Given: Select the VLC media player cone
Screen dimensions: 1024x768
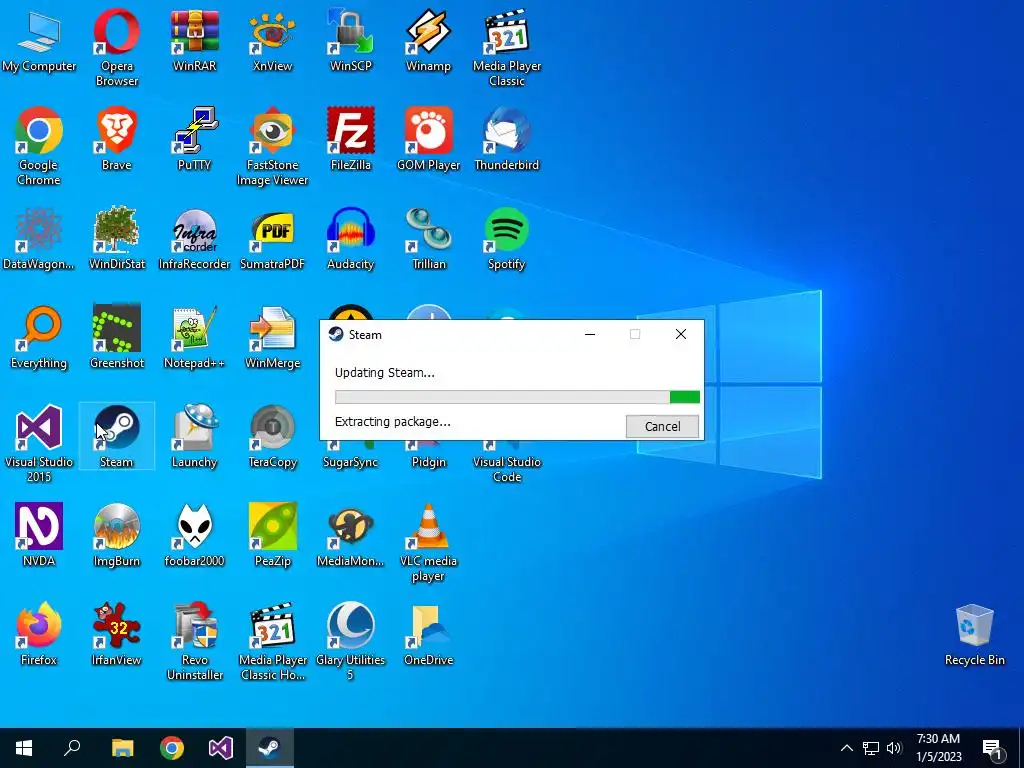Looking at the screenshot, I should [x=428, y=543].
